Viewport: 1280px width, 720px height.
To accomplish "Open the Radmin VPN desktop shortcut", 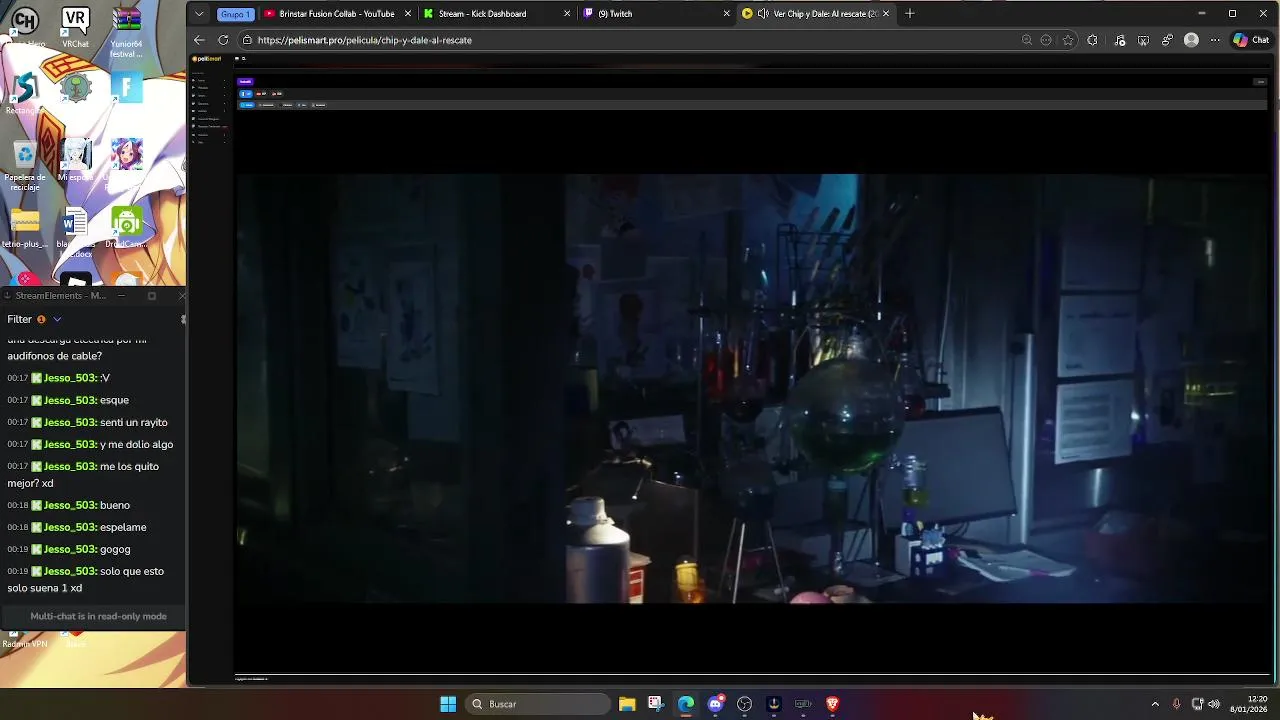I will [x=24, y=640].
